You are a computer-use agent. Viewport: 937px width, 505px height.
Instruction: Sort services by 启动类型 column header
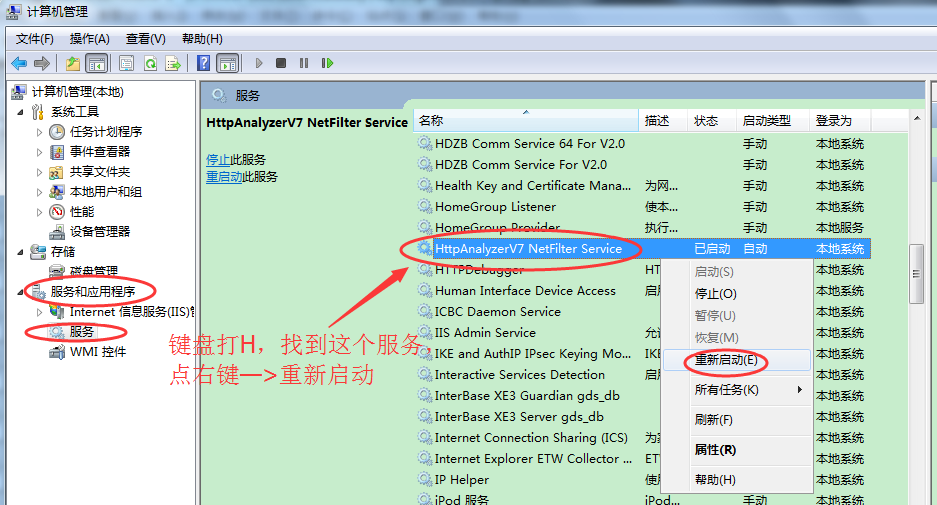[x=767, y=120]
